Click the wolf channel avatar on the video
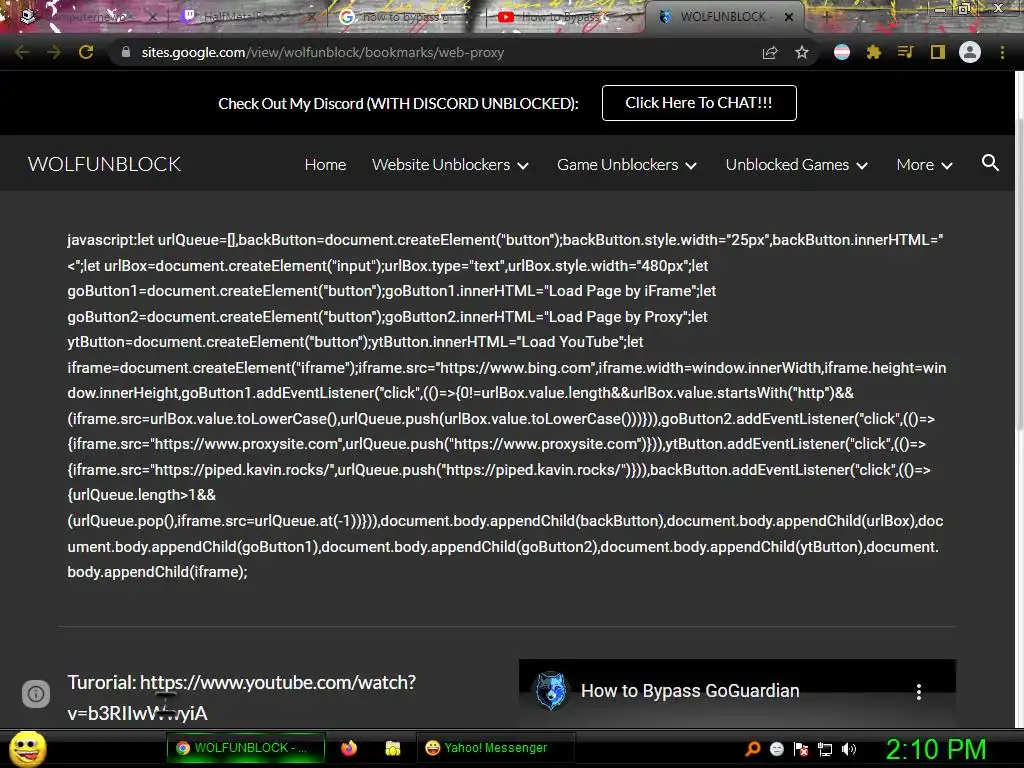The image size is (1024, 768). [551, 691]
